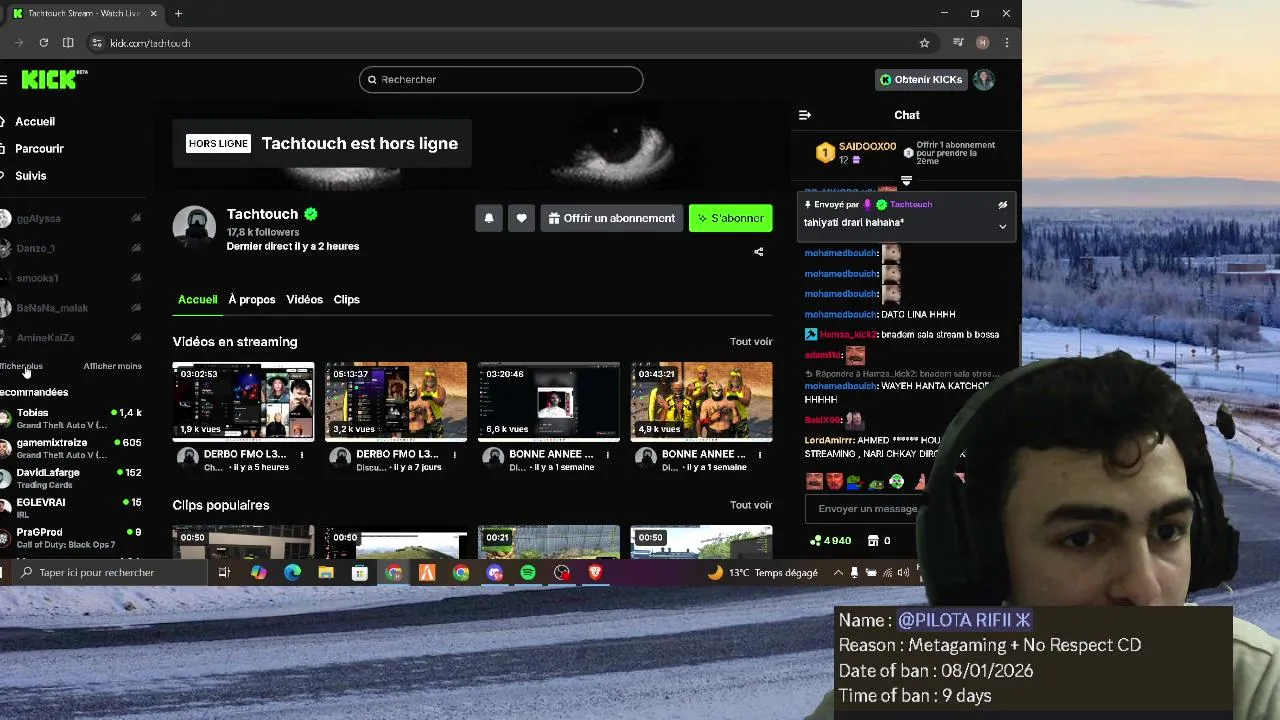Screen dimensions: 1280x720
Task: Focus the Rechercher search field
Action: [x=501, y=80]
